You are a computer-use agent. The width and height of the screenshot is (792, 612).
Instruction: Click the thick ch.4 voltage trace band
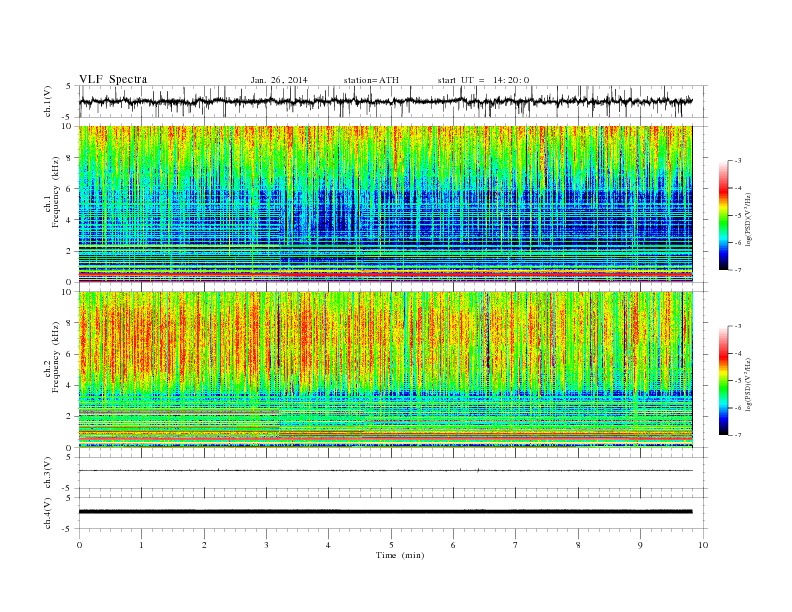[386, 512]
